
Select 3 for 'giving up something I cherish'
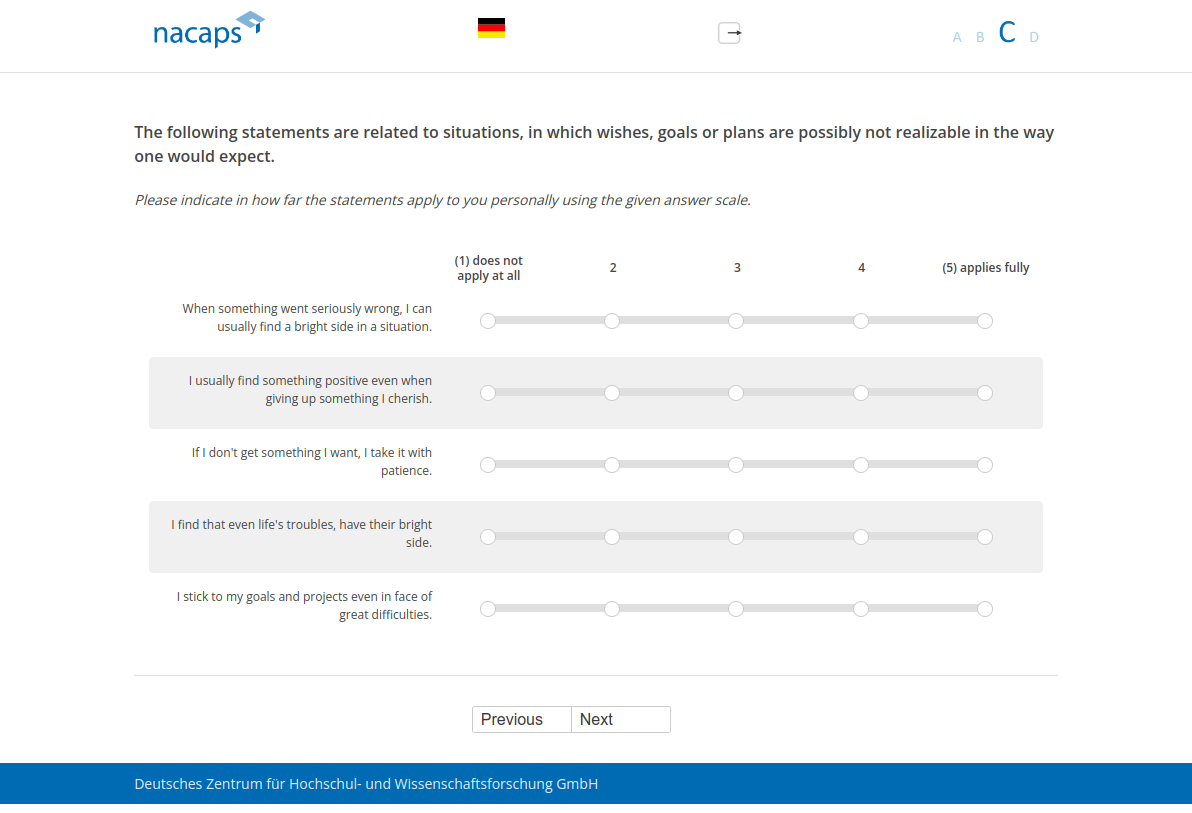[736, 393]
